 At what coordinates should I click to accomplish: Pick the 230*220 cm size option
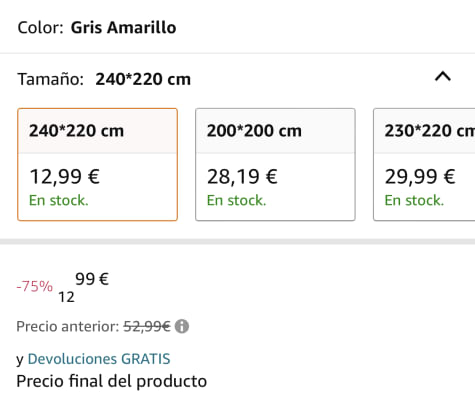coord(424,164)
